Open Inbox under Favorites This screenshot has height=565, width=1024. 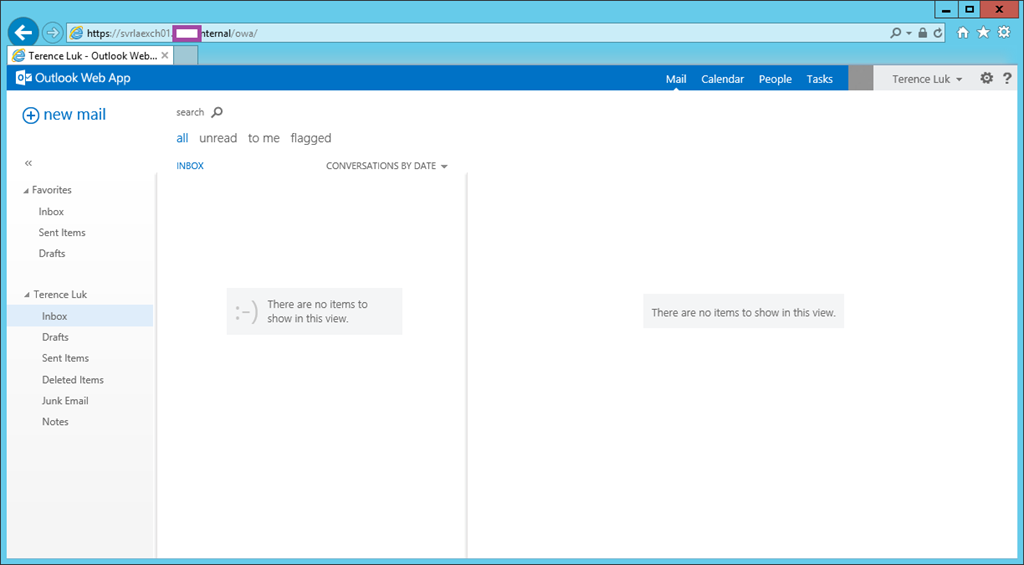tap(51, 212)
